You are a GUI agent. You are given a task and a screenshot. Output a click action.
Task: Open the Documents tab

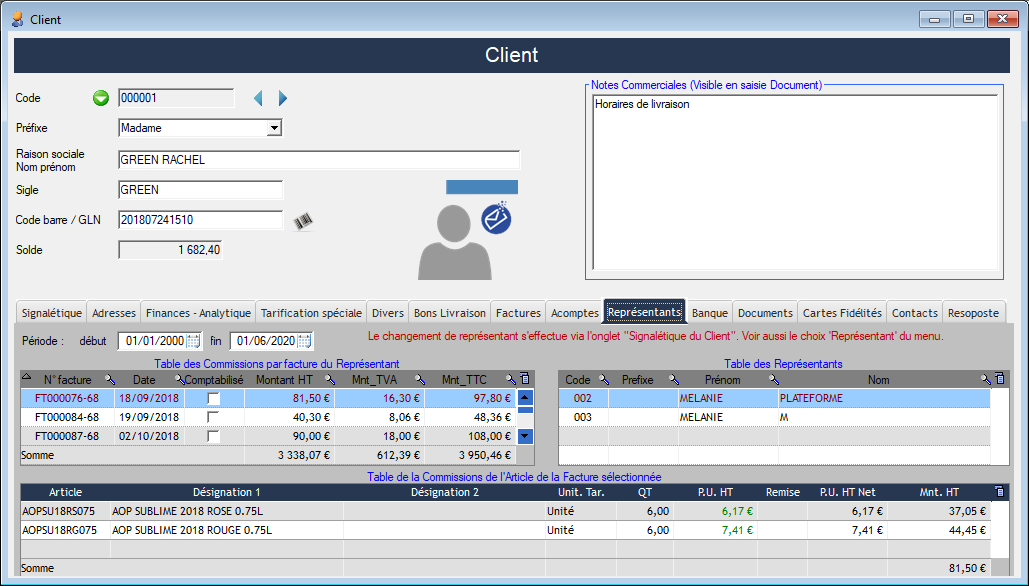pos(765,313)
